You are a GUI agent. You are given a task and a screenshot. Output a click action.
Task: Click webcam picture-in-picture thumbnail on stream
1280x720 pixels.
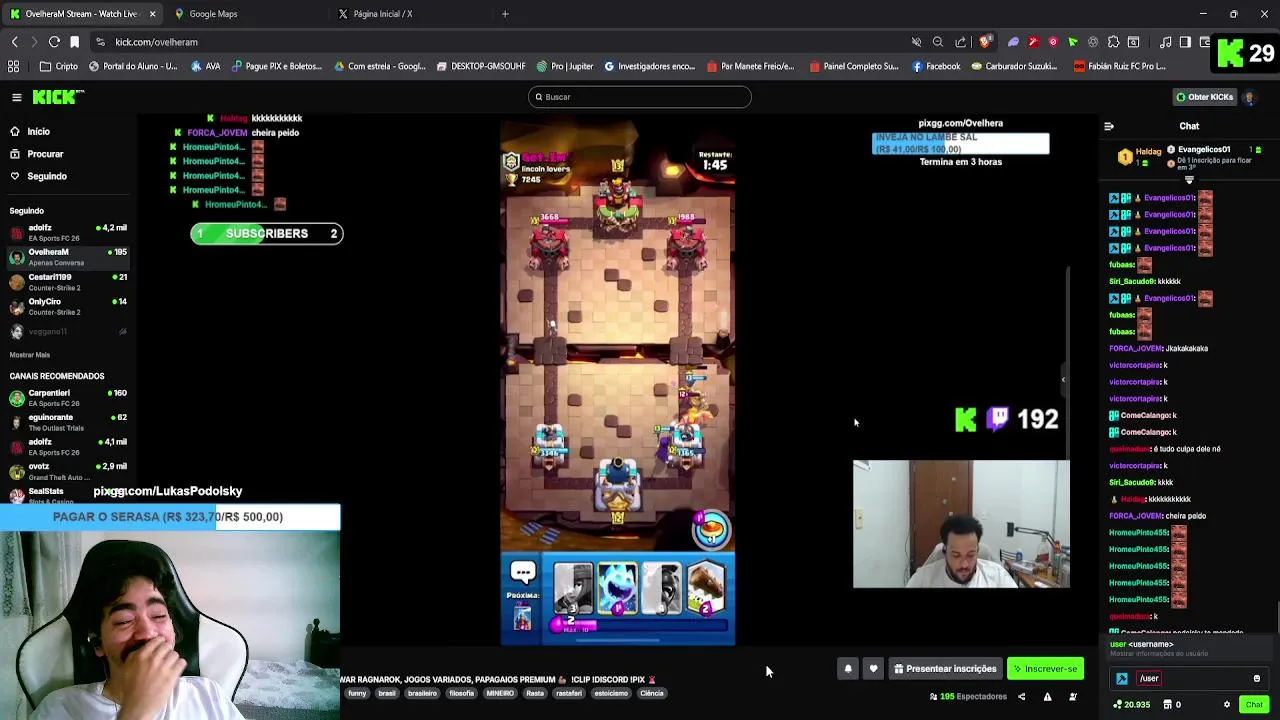961,524
